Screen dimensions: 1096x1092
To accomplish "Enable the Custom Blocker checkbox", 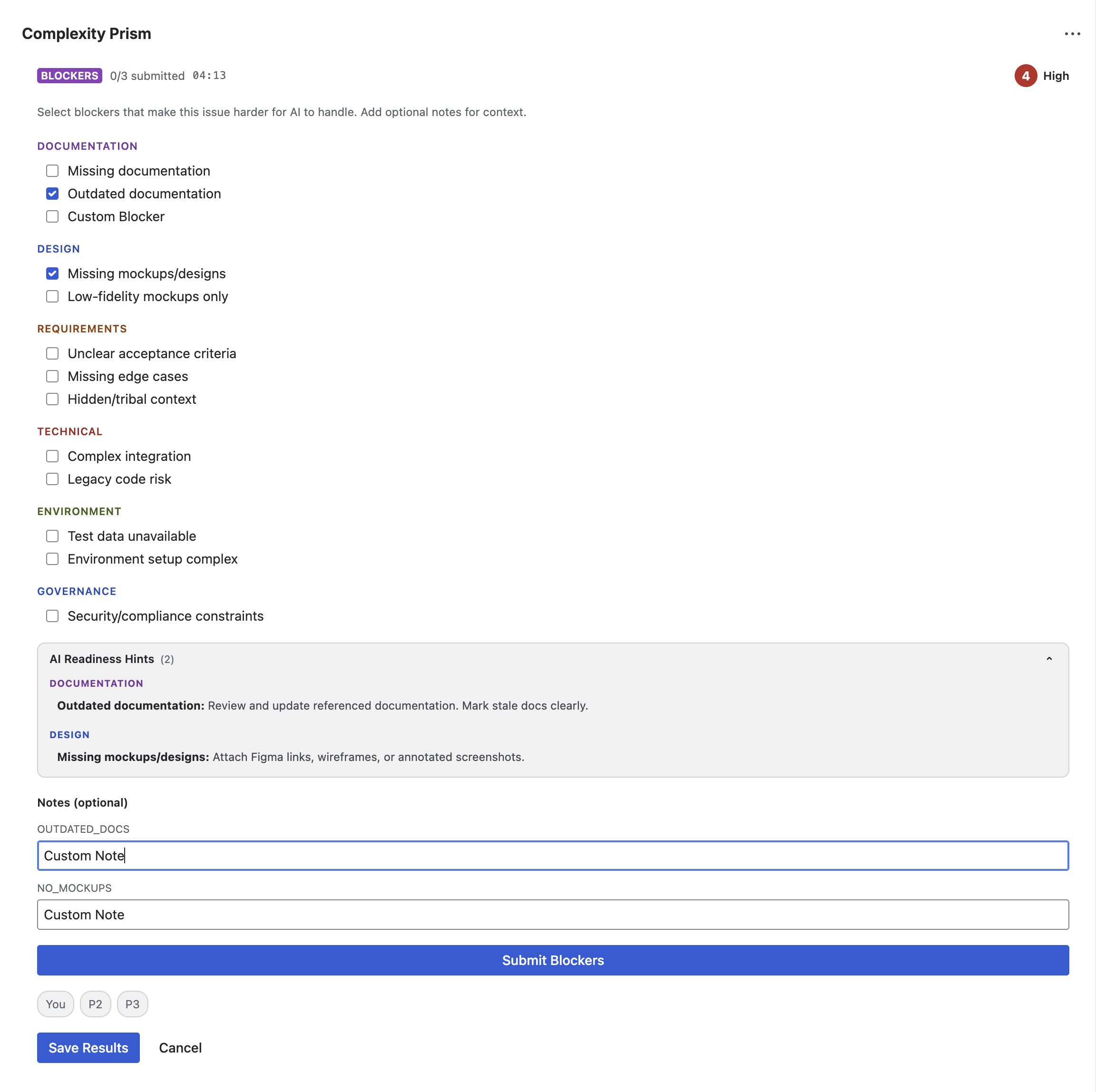I will point(52,217).
